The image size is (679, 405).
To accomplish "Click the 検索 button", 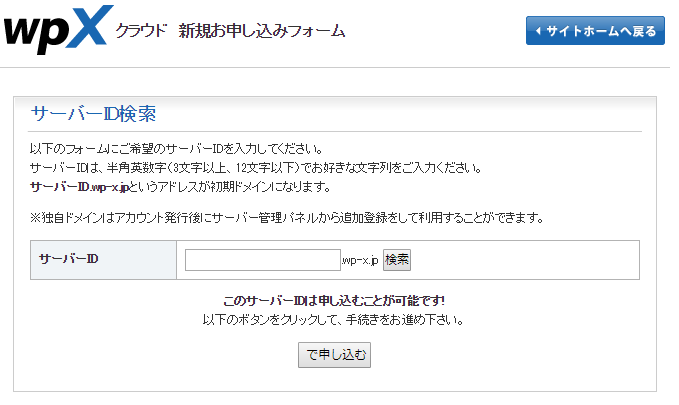I will point(396,260).
